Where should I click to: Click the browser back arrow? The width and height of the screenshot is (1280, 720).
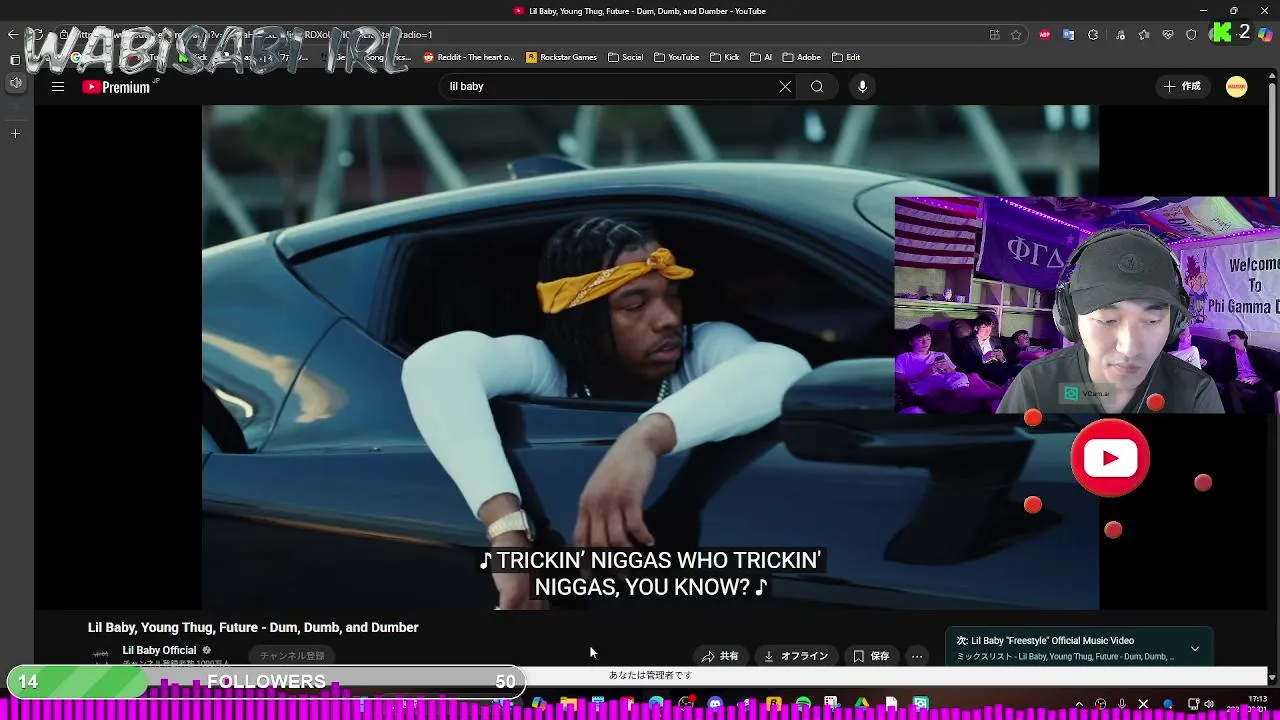point(13,34)
